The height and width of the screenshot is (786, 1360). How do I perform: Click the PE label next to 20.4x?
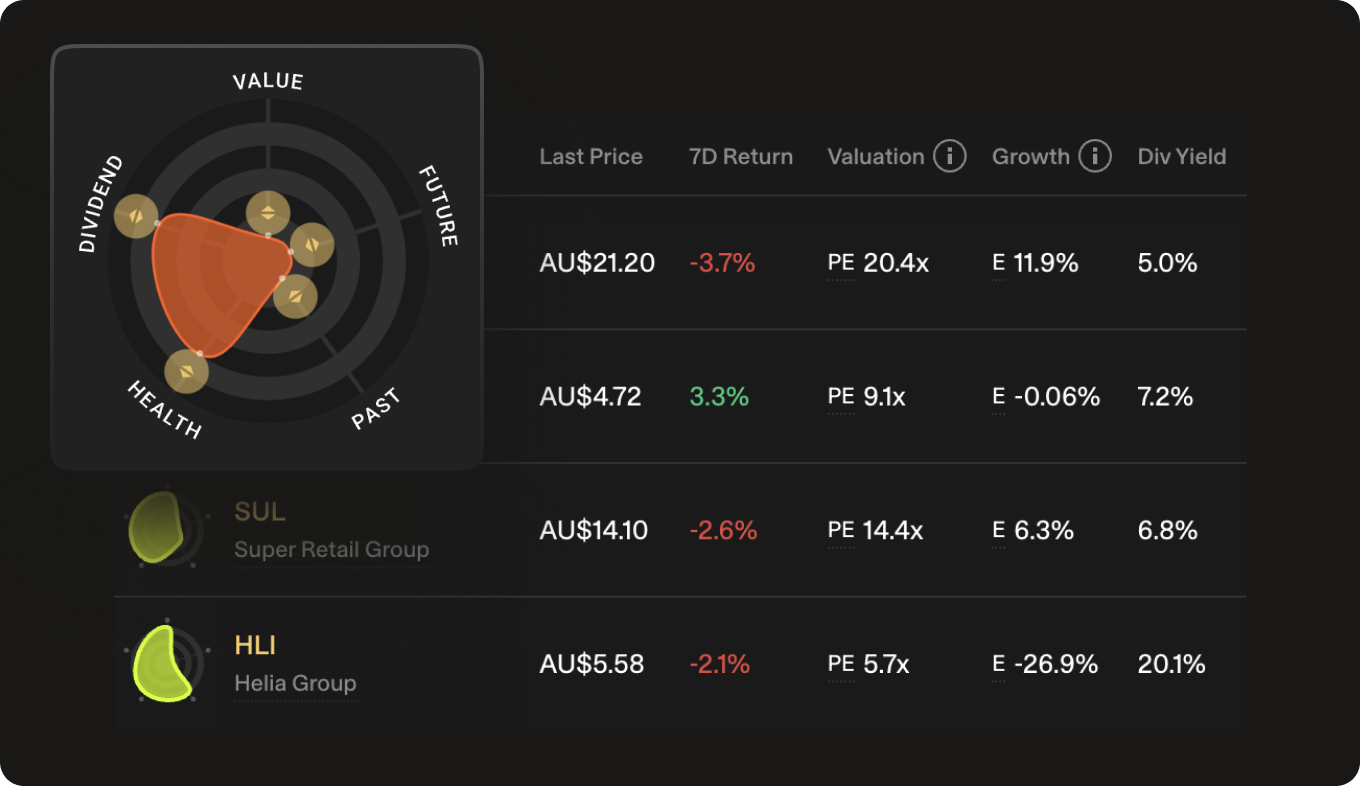coord(841,263)
